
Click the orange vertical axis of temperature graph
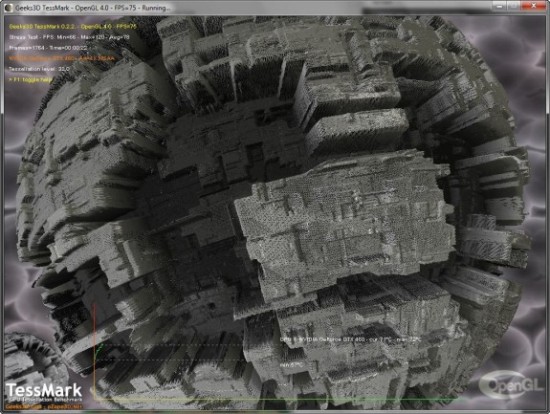click(94, 351)
